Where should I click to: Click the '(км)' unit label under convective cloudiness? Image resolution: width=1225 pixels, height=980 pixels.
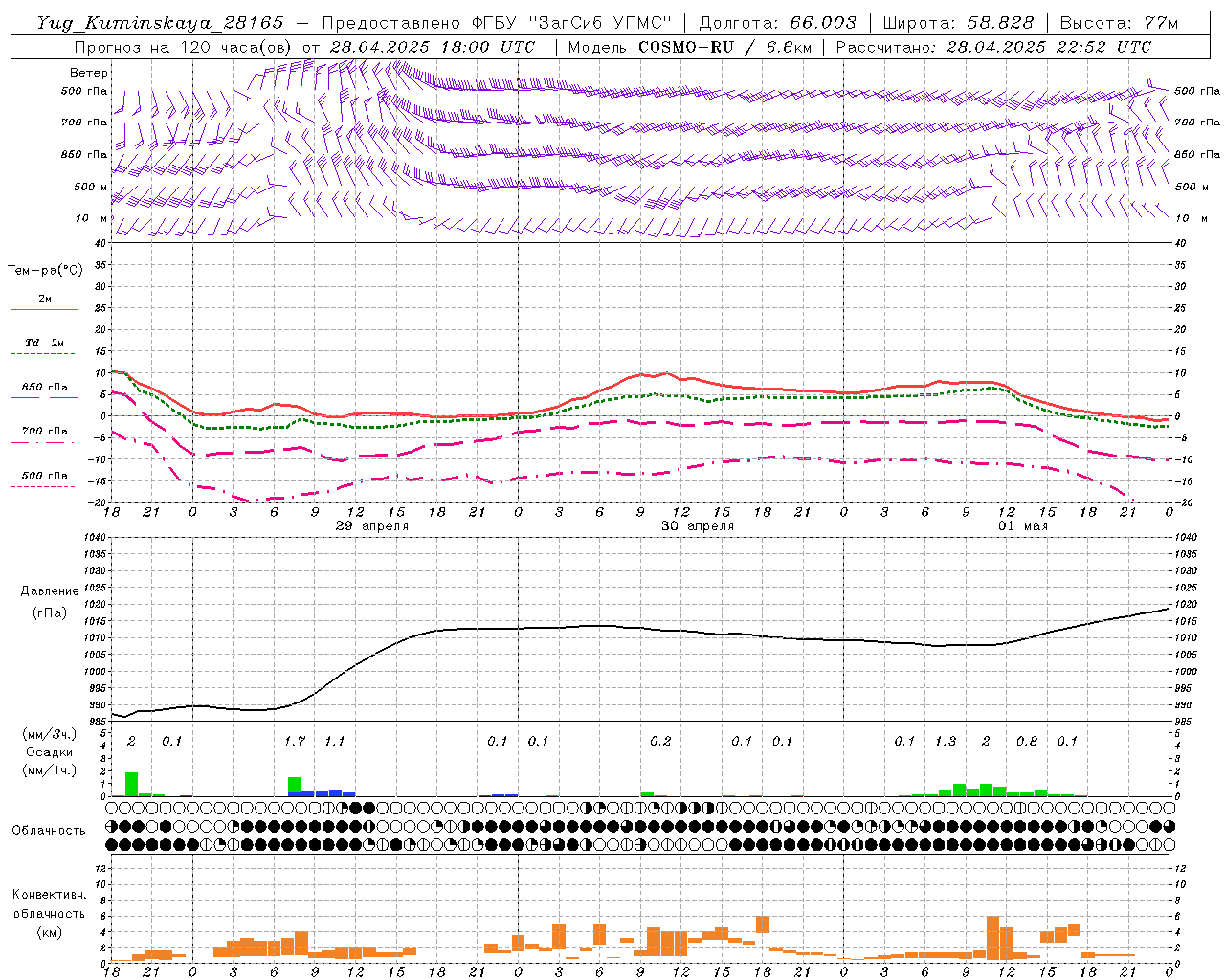pyautogui.click(x=49, y=932)
